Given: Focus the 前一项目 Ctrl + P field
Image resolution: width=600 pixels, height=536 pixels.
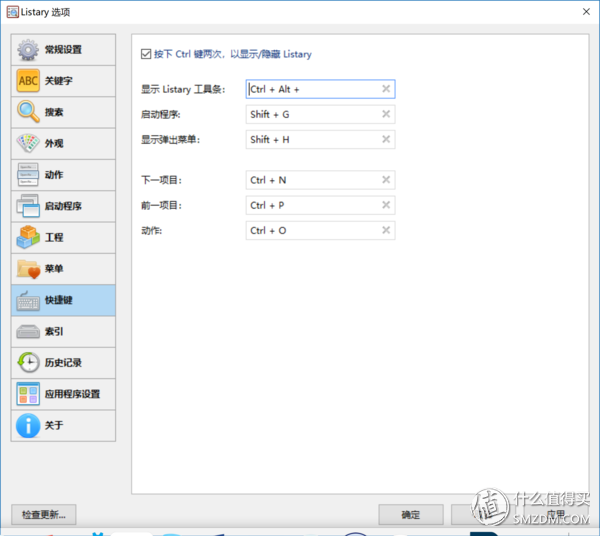Looking at the screenshot, I should click(x=320, y=205).
